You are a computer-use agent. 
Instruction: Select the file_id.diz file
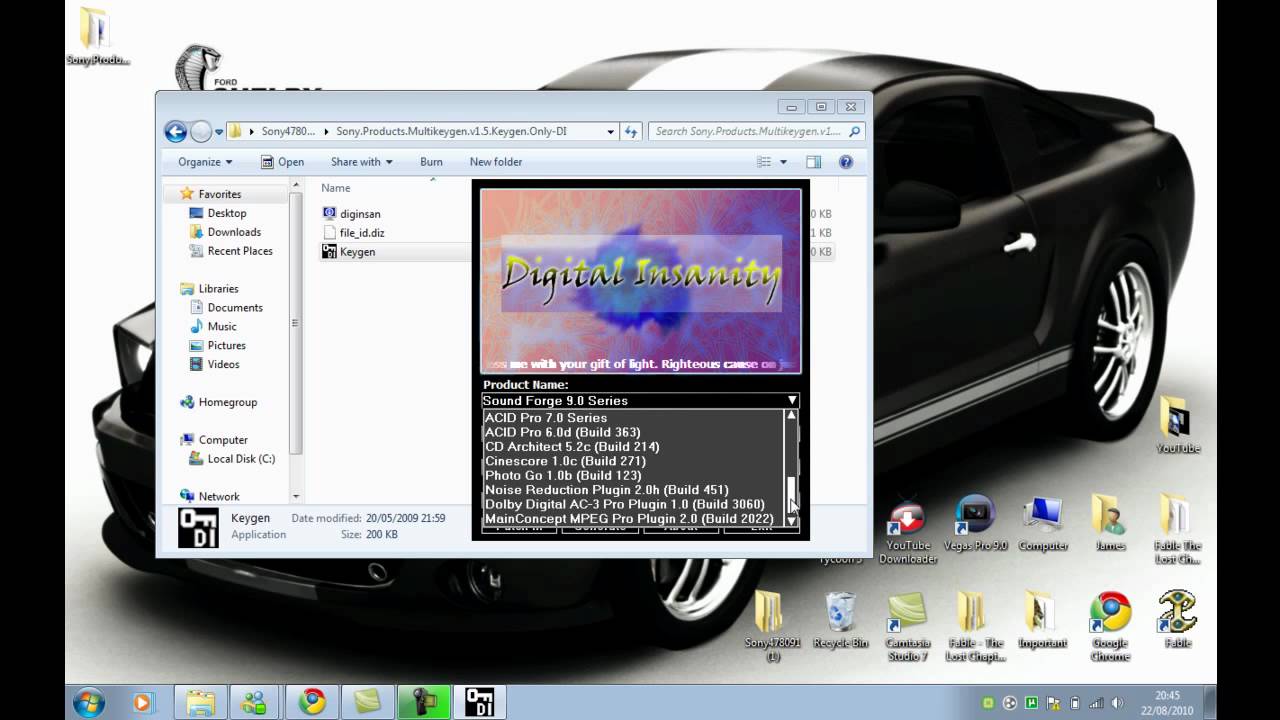pyautogui.click(x=354, y=232)
